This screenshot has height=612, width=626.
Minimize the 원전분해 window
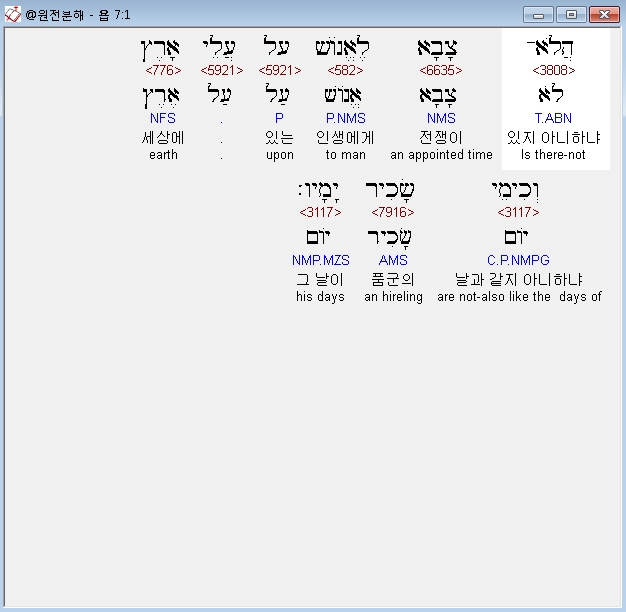point(538,15)
